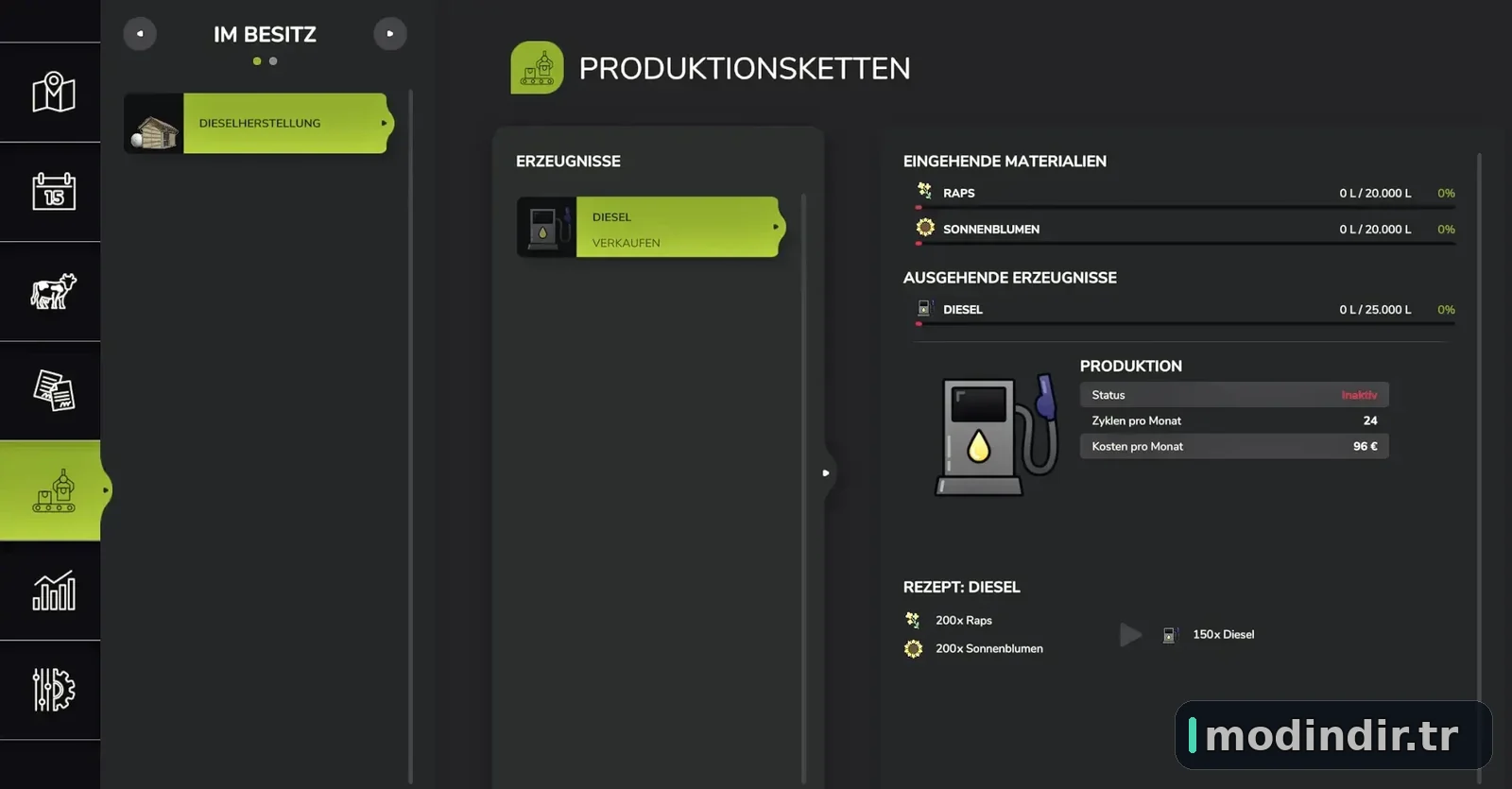Click the second page indicator dot
The image size is (1512, 789).
point(273,61)
